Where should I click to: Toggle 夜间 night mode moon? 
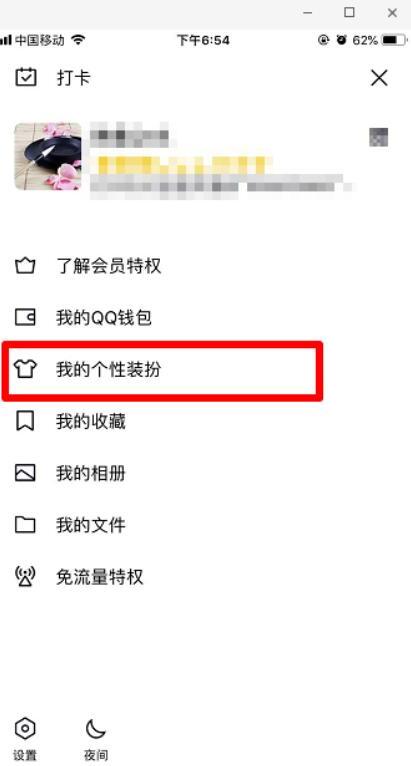(96, 729)
